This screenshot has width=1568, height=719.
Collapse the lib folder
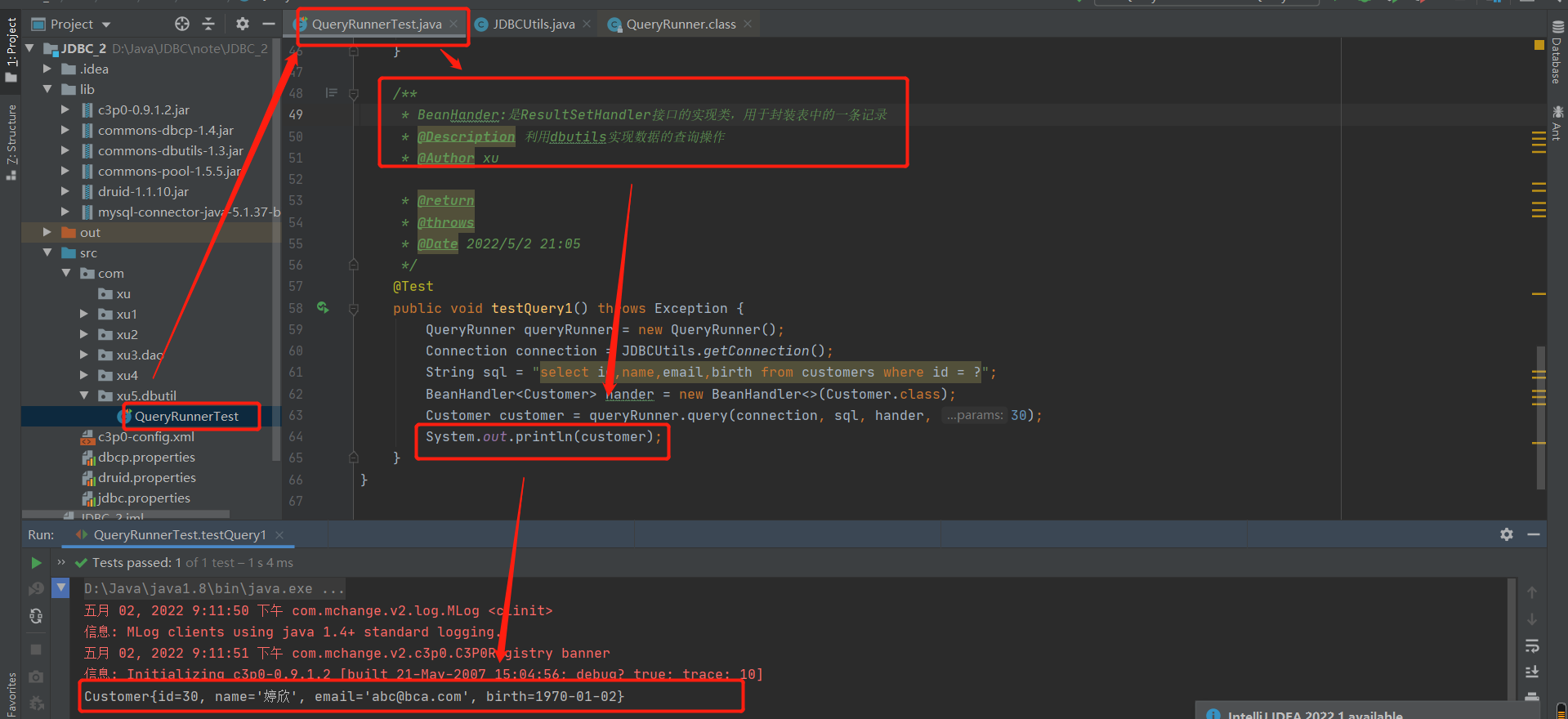click(x=47, y=89)
